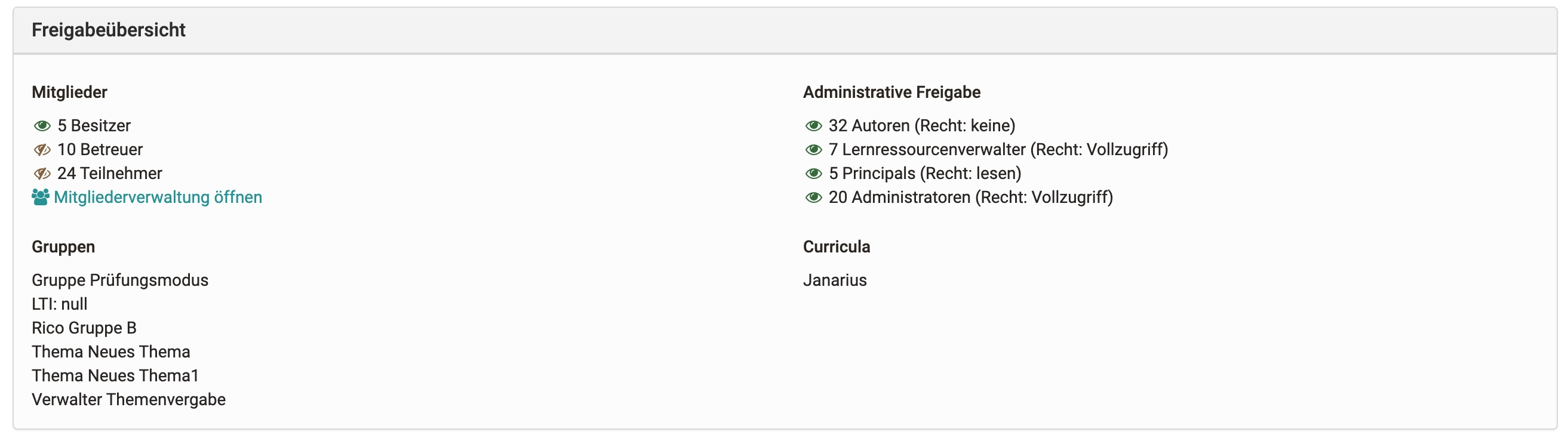This screenshot has height=444, width=1568.
Task: Select the Verwalter Themenvergabe group
Action: pos(128,400)
